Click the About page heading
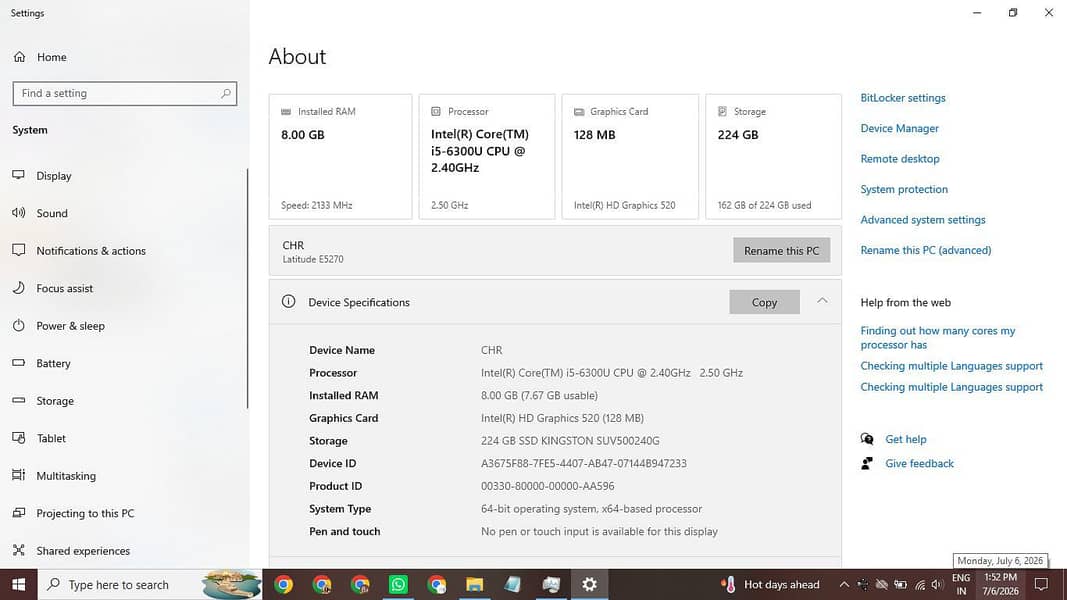The height and width of the screenshot is (600, 1067). tap(297, 56)
